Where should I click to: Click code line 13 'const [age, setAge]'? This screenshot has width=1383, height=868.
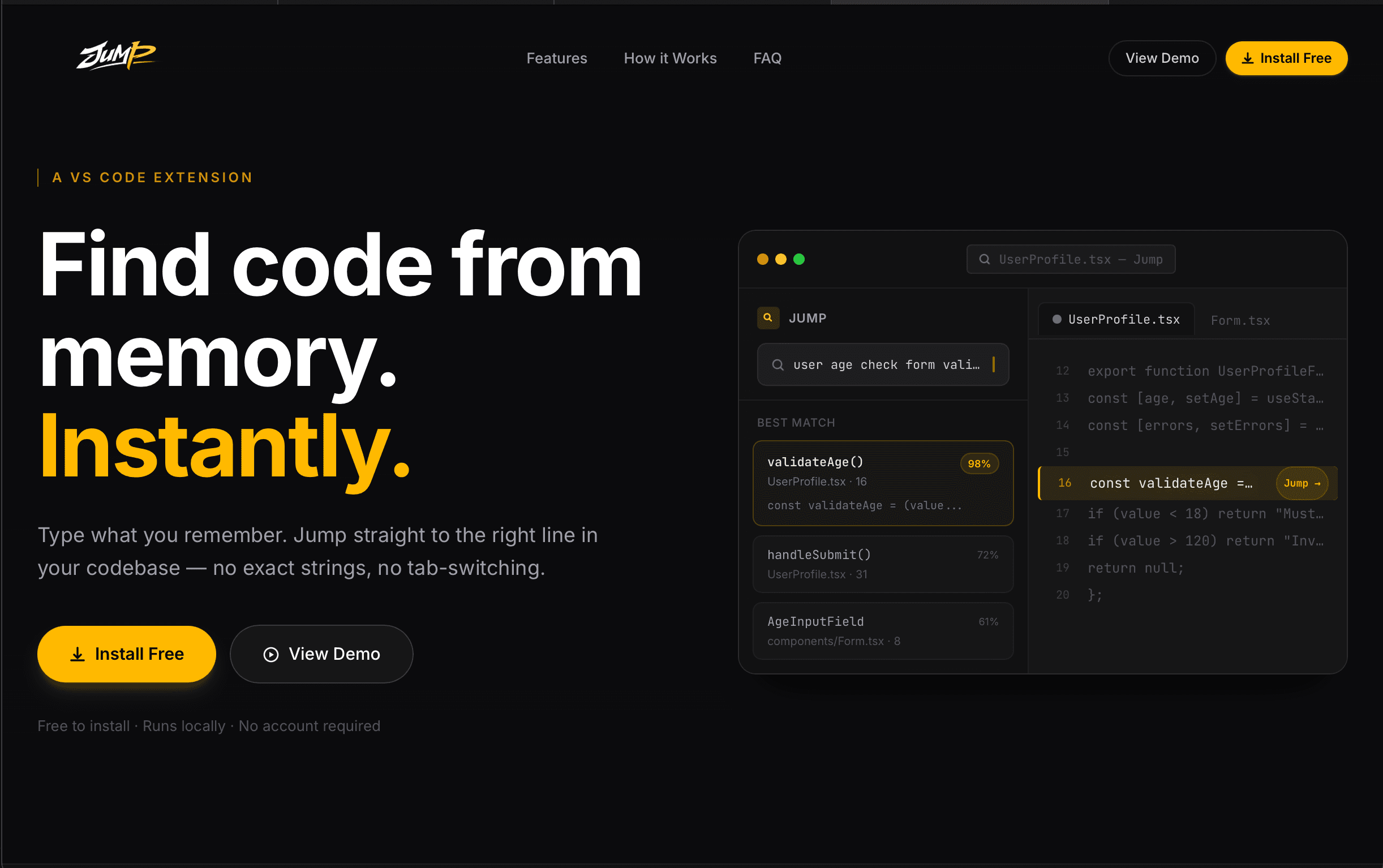(1187, 398)
